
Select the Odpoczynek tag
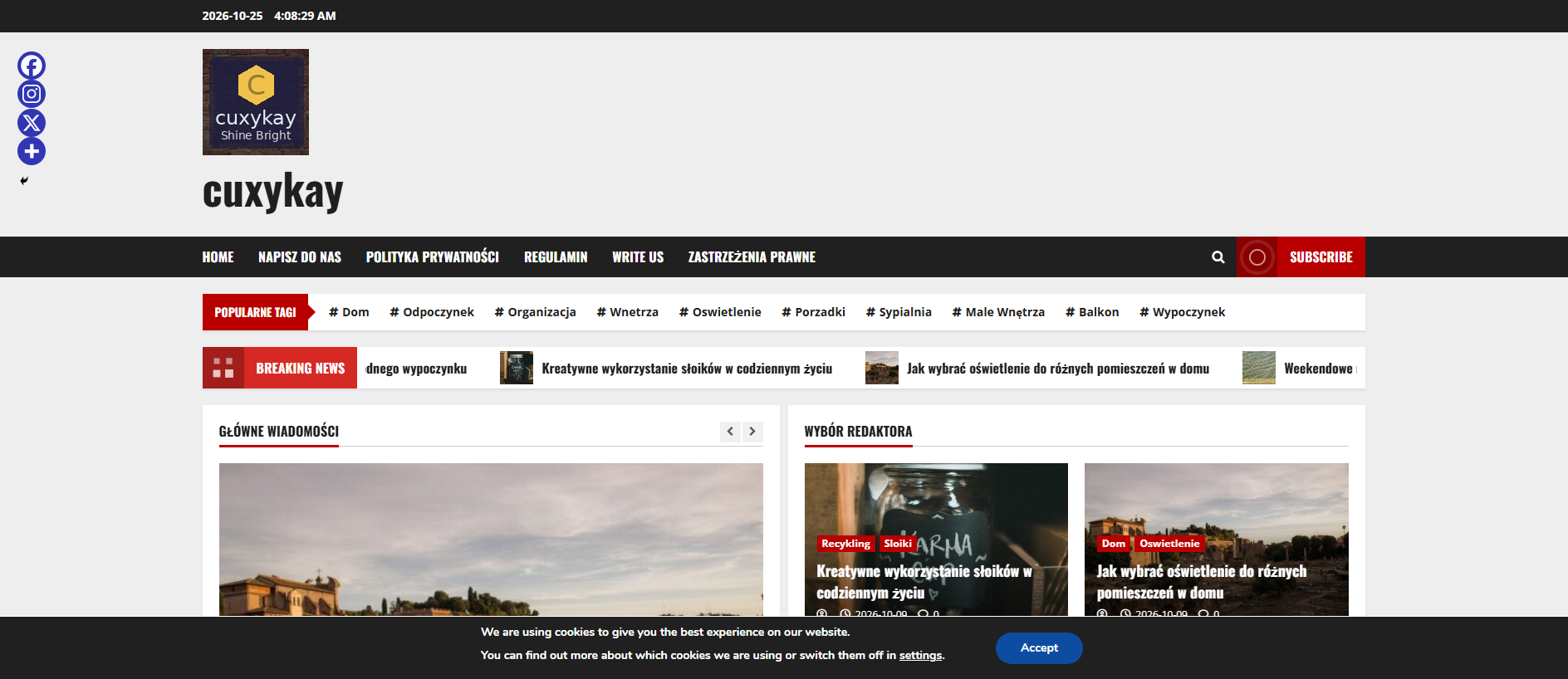pos(432,312)
